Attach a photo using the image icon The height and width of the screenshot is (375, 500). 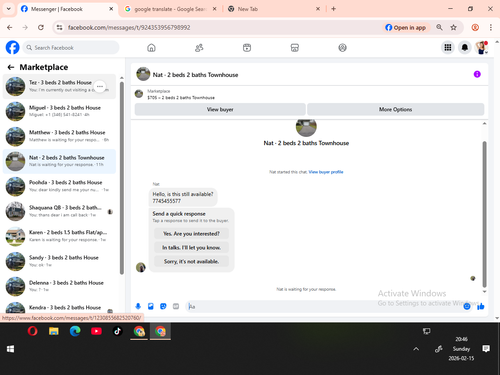click(151, 306)
